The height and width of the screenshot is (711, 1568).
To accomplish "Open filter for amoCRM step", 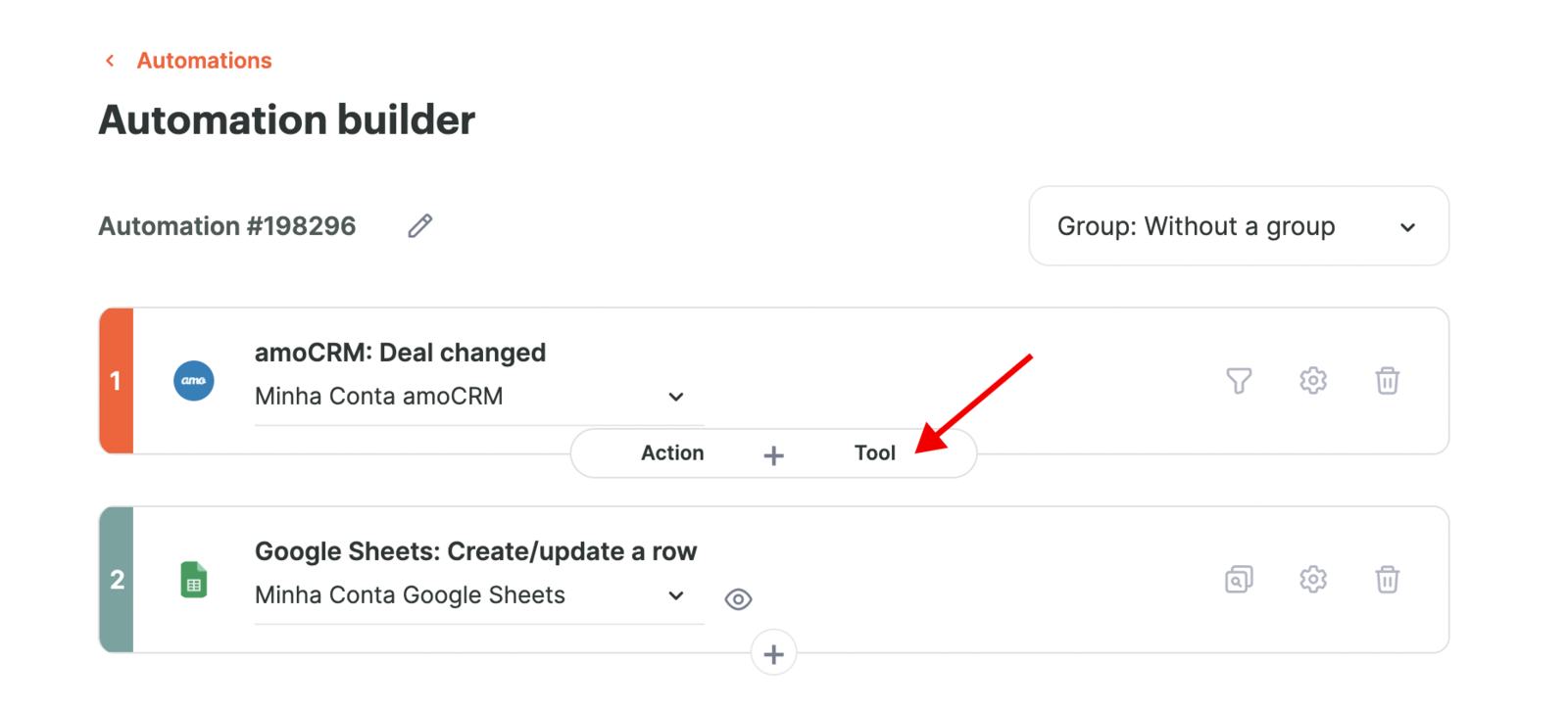I will pos(1239,380).
